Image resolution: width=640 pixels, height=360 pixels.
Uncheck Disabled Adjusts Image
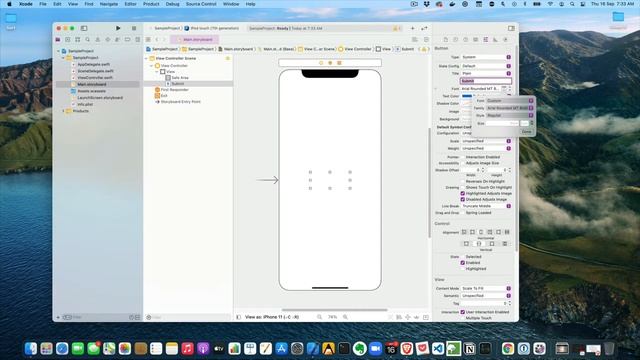tap(462, 200)
